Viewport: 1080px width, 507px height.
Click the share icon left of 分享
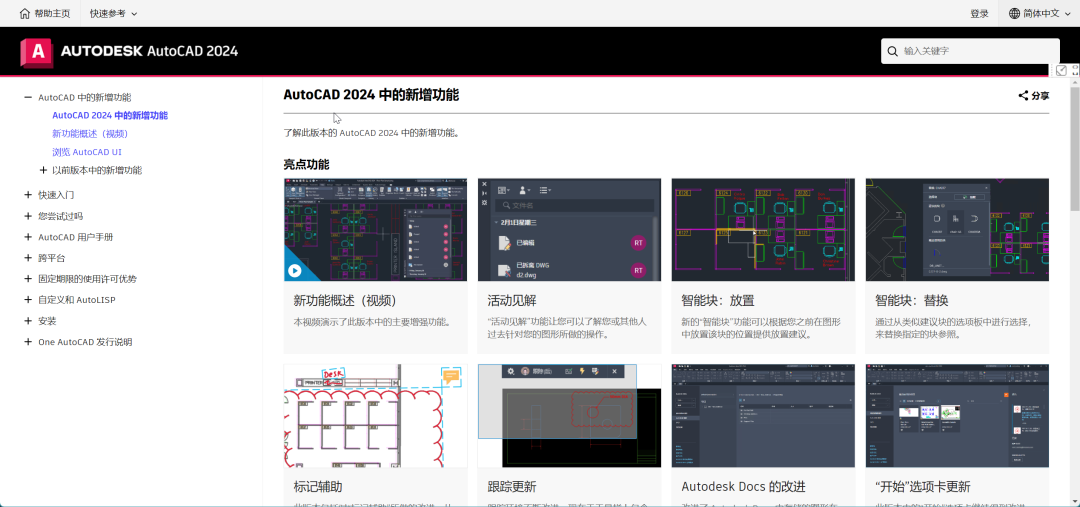[1023, 96]
